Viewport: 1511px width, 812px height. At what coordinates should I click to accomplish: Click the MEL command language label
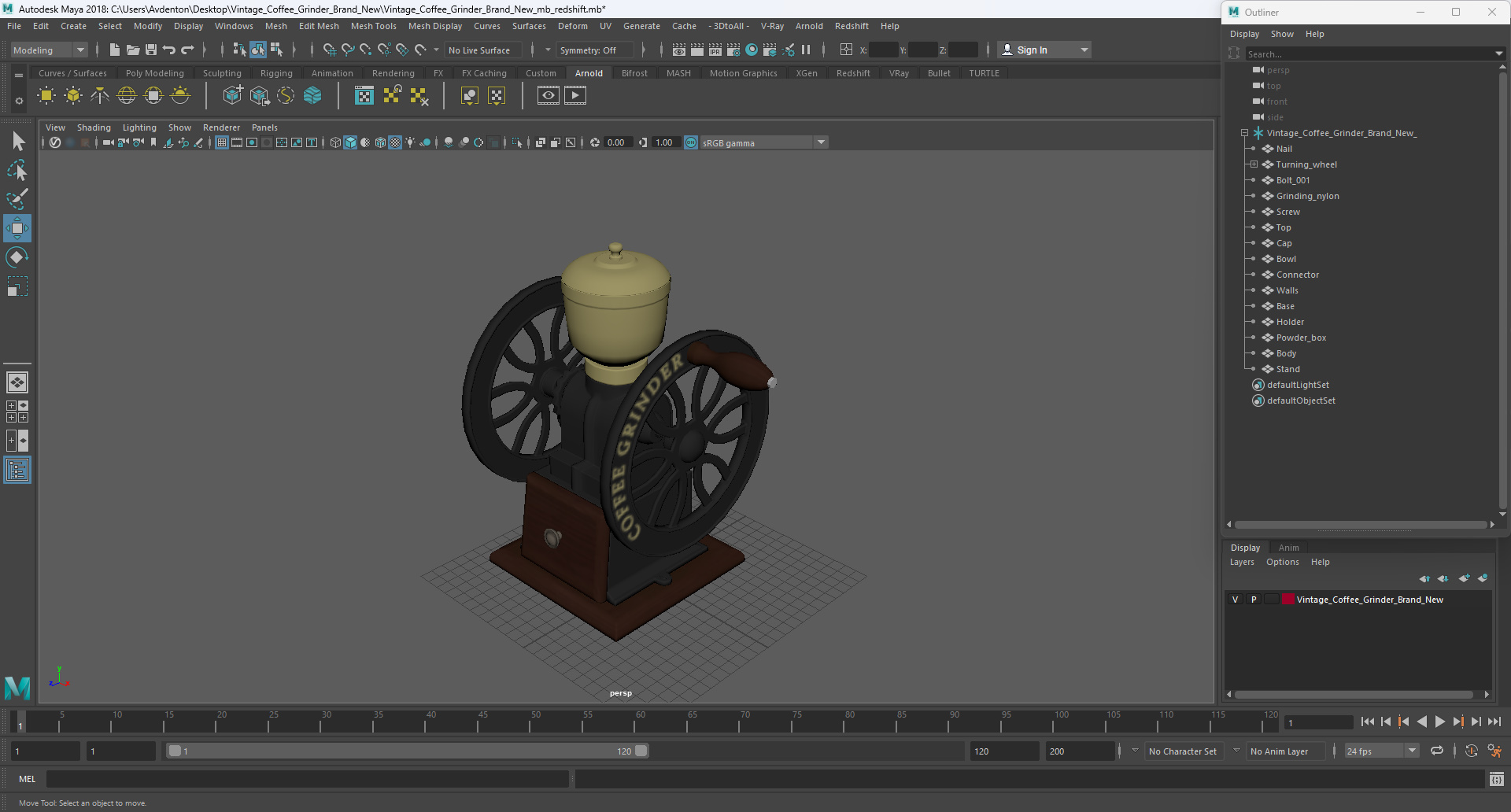tap(28, 779)
